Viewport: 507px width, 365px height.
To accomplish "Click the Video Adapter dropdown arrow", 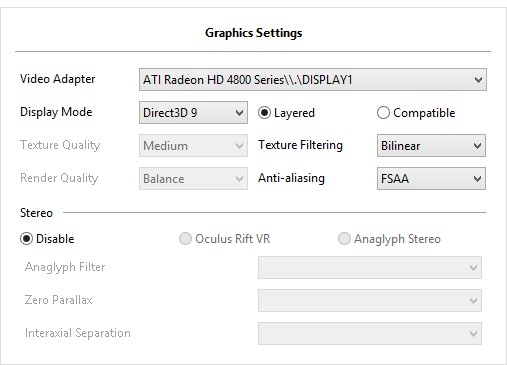I will pos(478,80).
